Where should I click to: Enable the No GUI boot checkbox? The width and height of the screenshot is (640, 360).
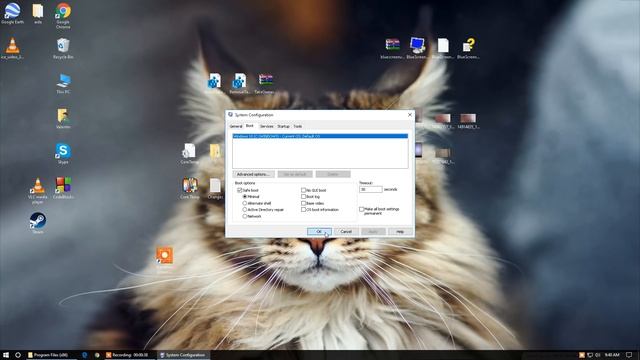pos(303,190)
